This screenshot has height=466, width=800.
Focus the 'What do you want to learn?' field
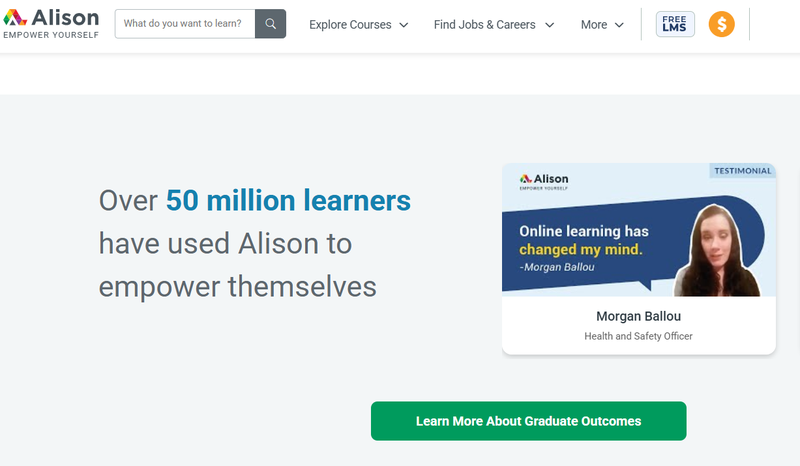[185, 23]
